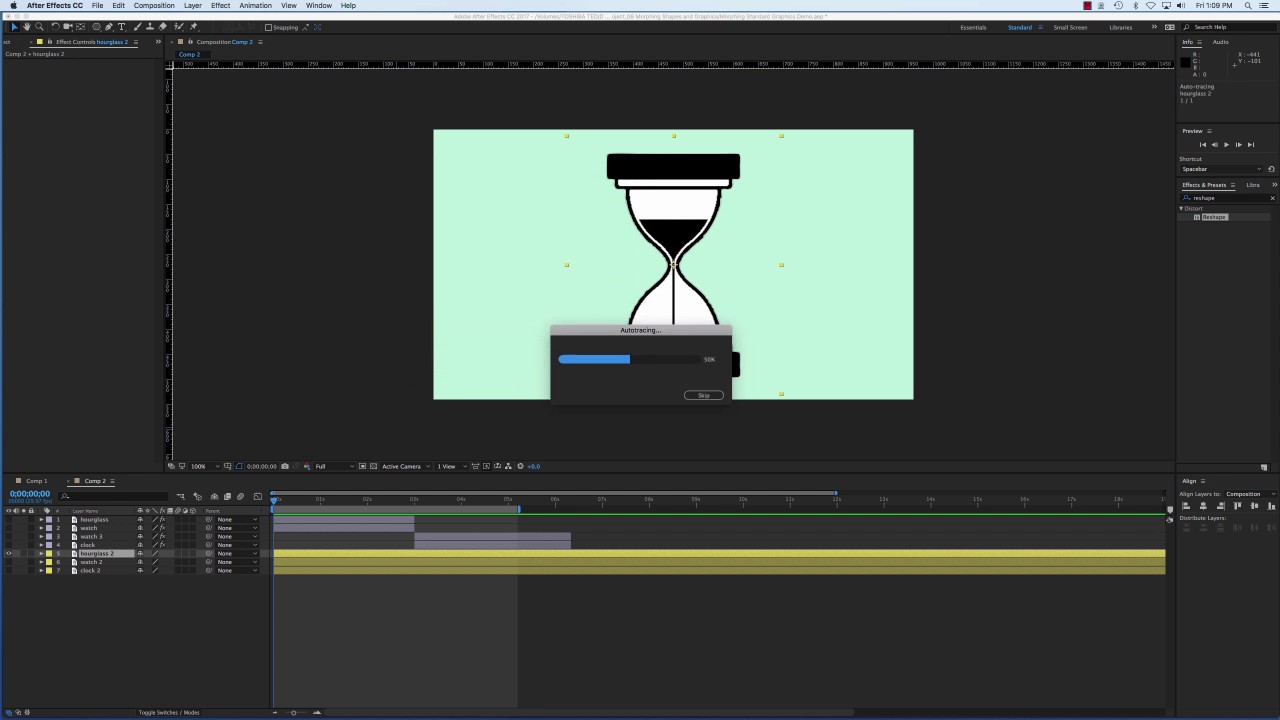Select the Horizontal Type tool
The height and width of the screenshot is (720, 1280).
pos(121,27)
